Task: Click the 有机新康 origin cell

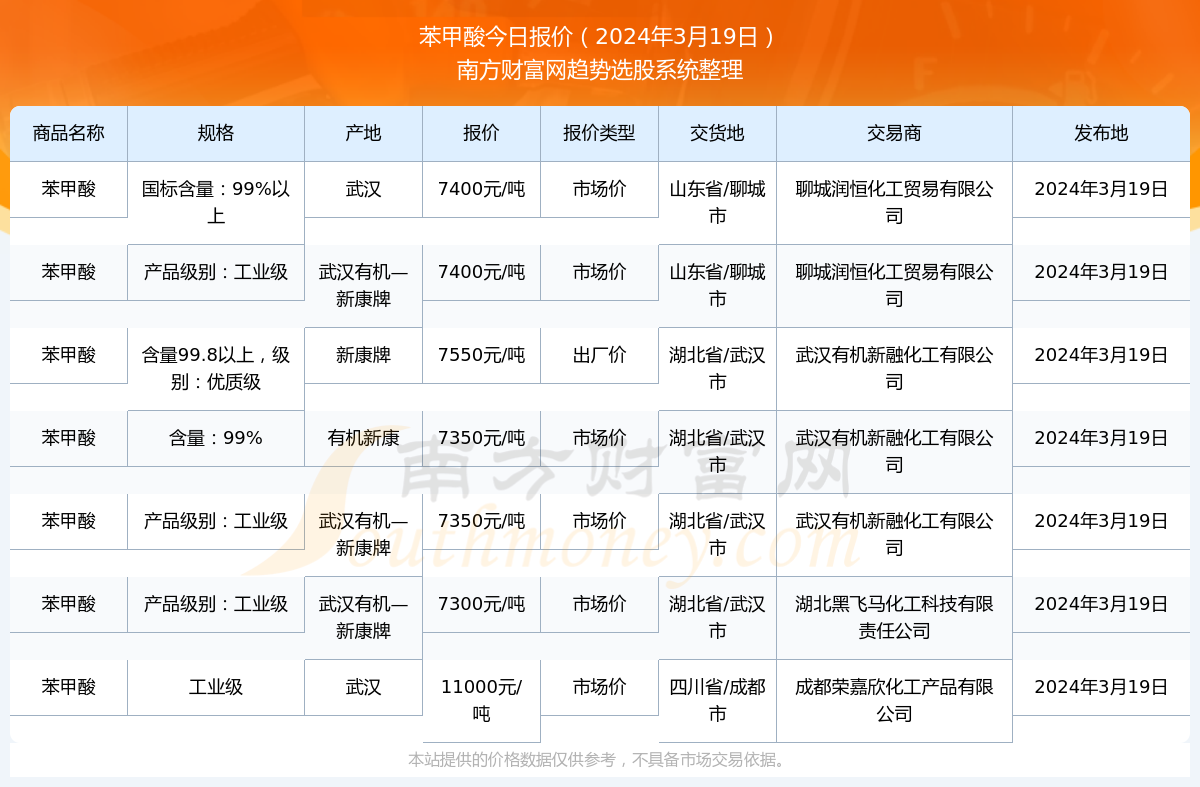Action: 364,438
